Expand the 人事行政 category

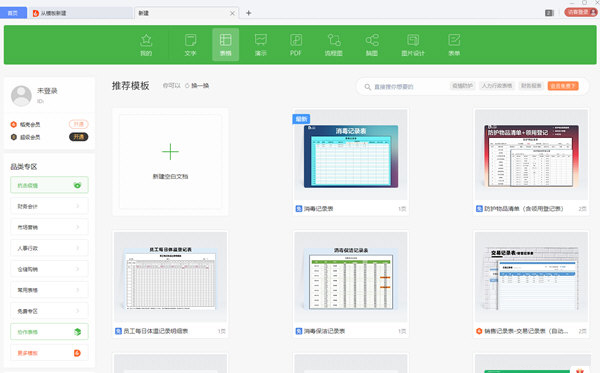coord(49,248)
